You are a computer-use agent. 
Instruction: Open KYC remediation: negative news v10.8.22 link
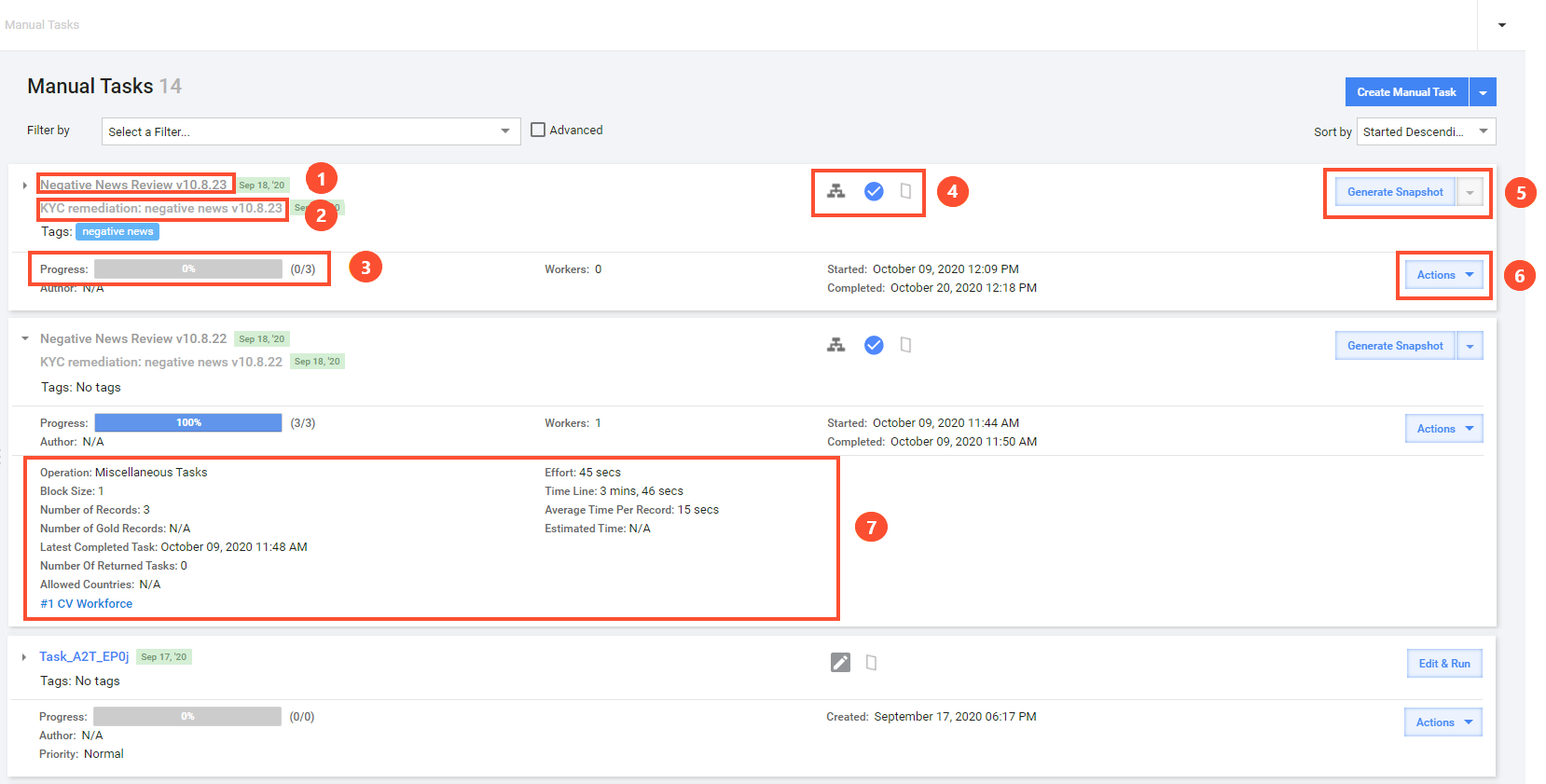pos(161,362)
